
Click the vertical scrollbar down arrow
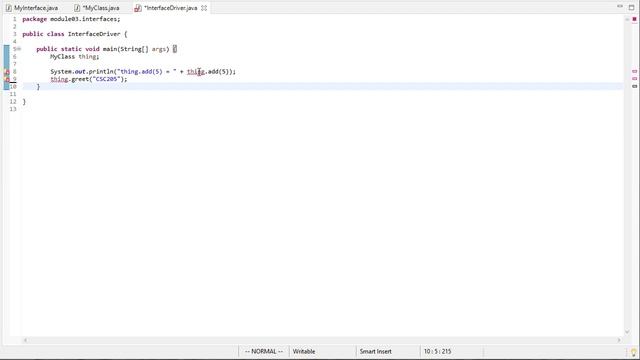click(x=627, y=332)
